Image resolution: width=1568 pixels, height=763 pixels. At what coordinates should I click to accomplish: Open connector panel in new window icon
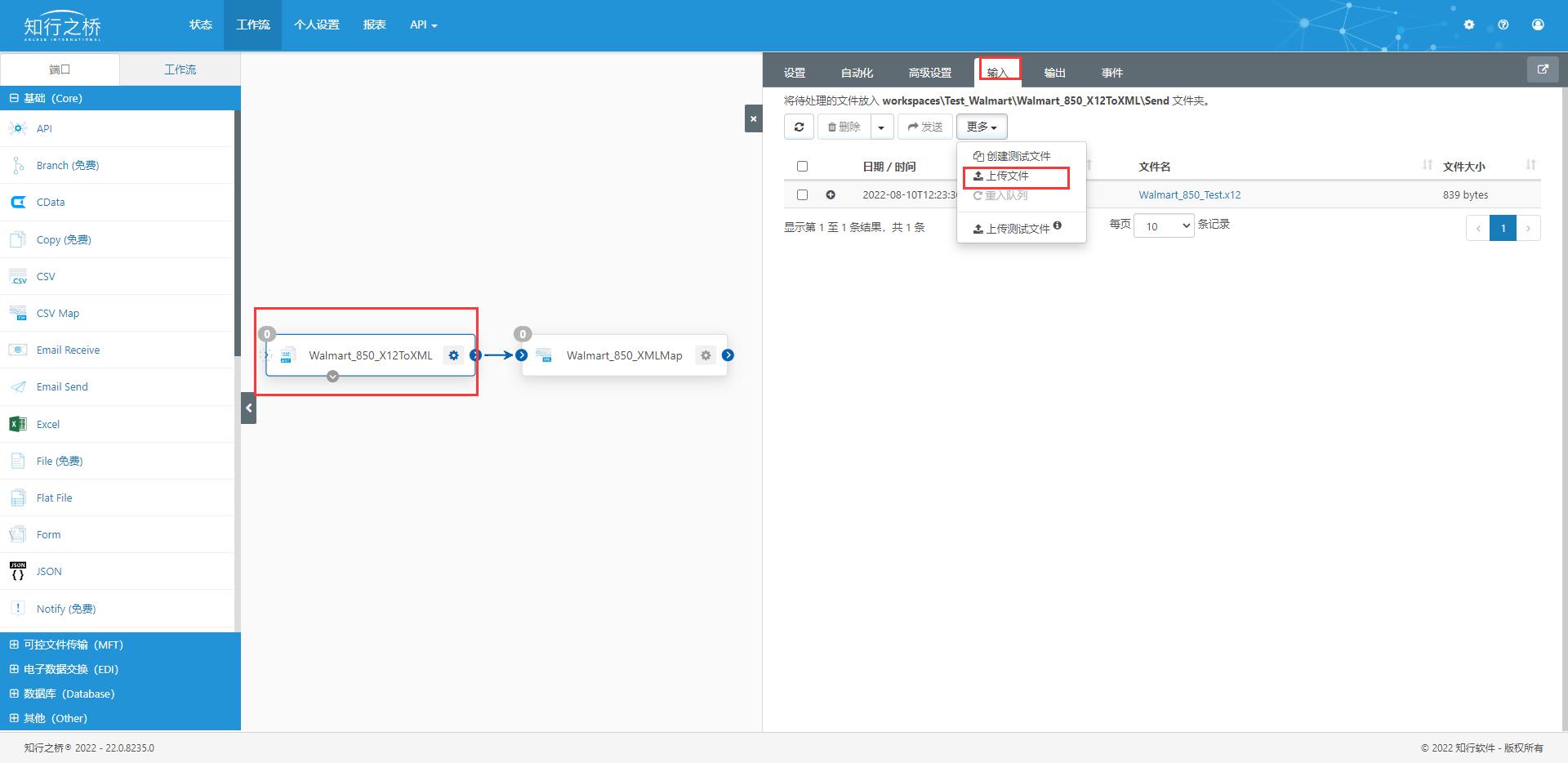click(1543, 69)
